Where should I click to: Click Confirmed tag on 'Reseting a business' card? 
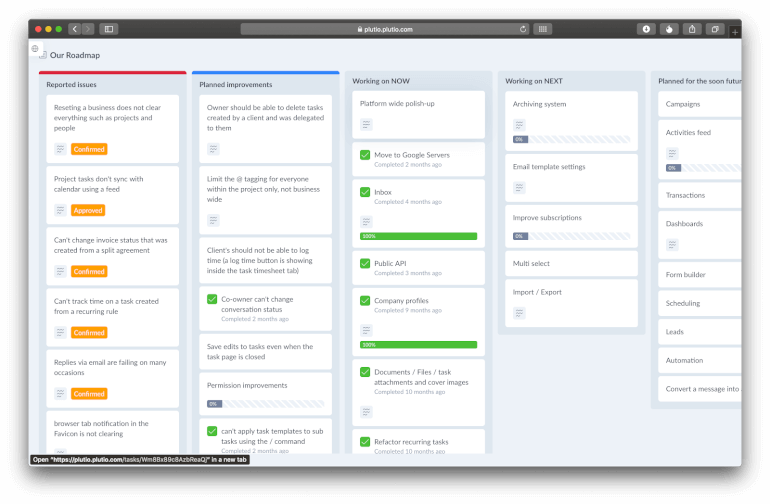click(x=89, y=149)
